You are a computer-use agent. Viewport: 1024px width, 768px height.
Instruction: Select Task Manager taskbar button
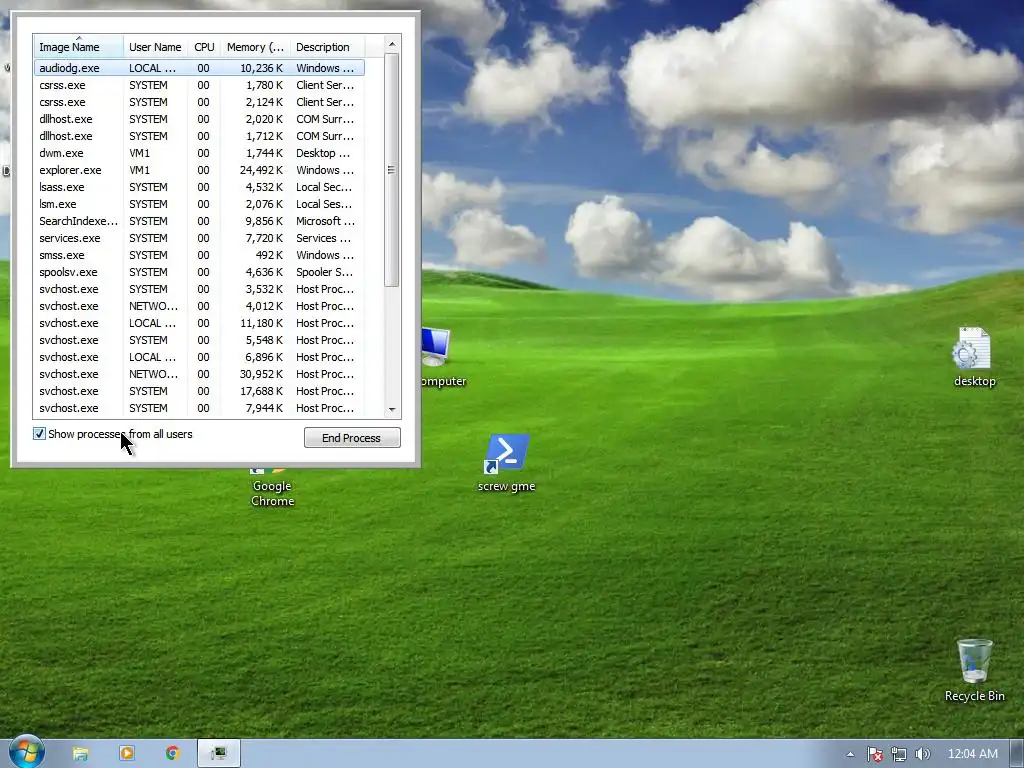tap(219, 754)
